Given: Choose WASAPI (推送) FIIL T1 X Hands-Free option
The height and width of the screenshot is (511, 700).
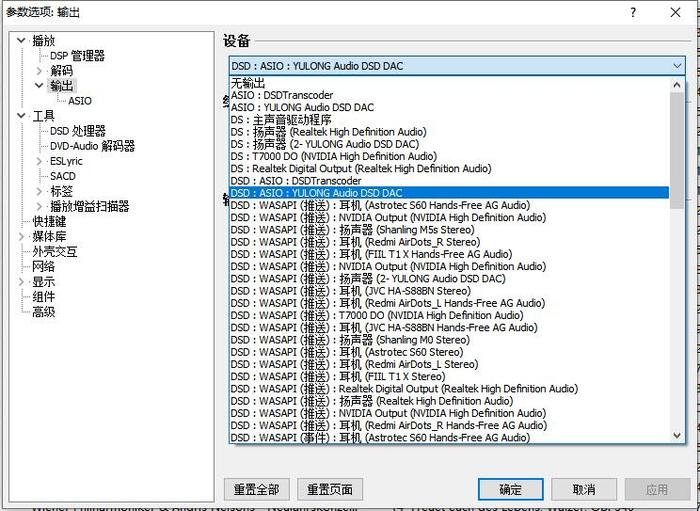Looking at the screenshot, I should click(449, 254).
